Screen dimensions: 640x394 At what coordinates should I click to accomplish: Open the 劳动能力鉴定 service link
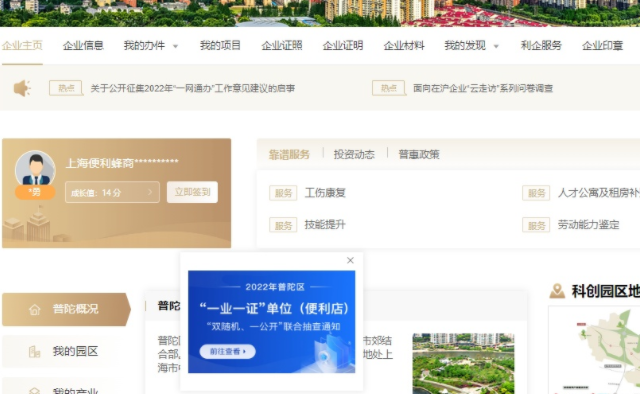click(x=588, y=225)
